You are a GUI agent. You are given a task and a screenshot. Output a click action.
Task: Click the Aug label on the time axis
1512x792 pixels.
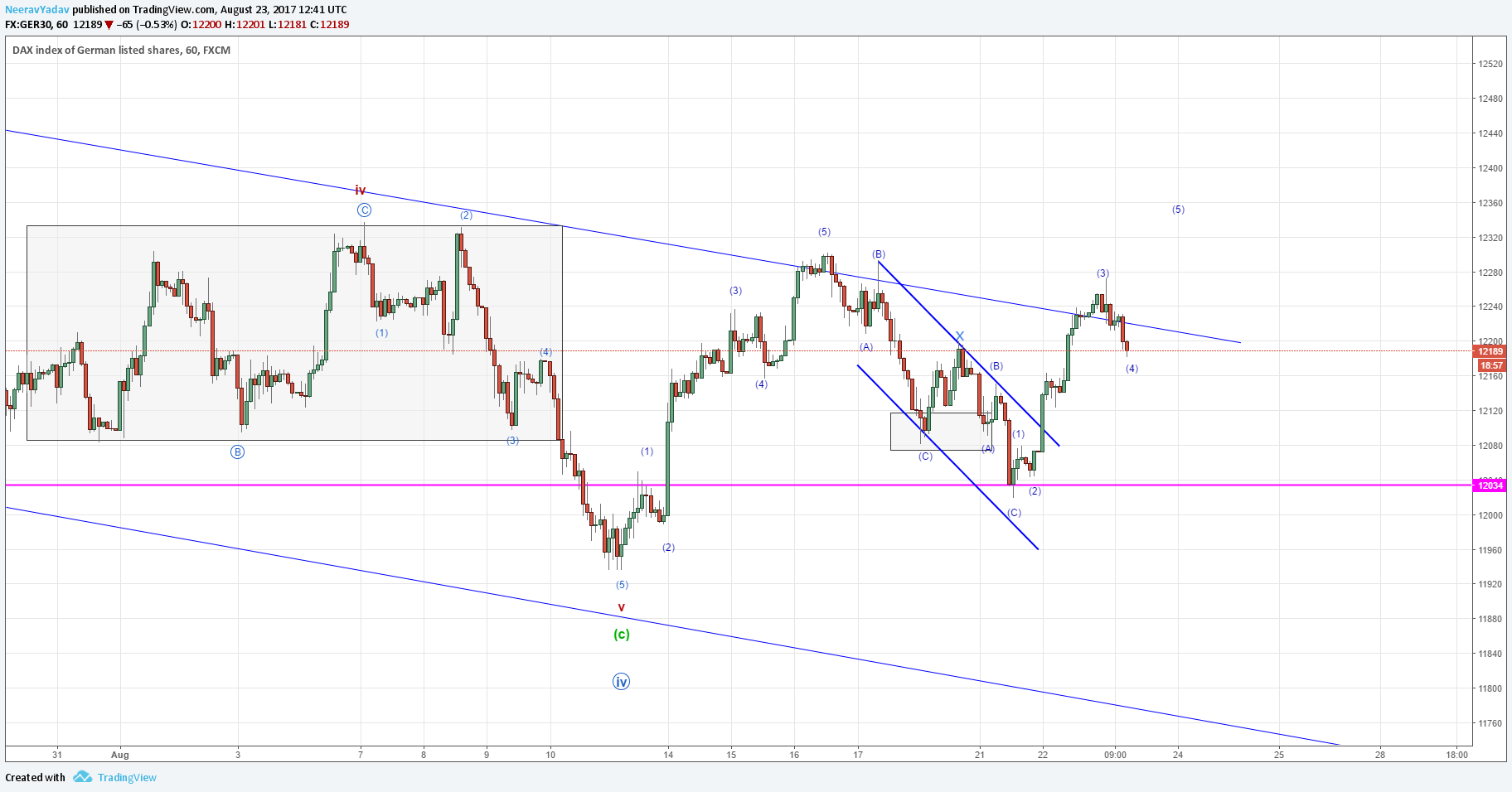click(120, 755)
